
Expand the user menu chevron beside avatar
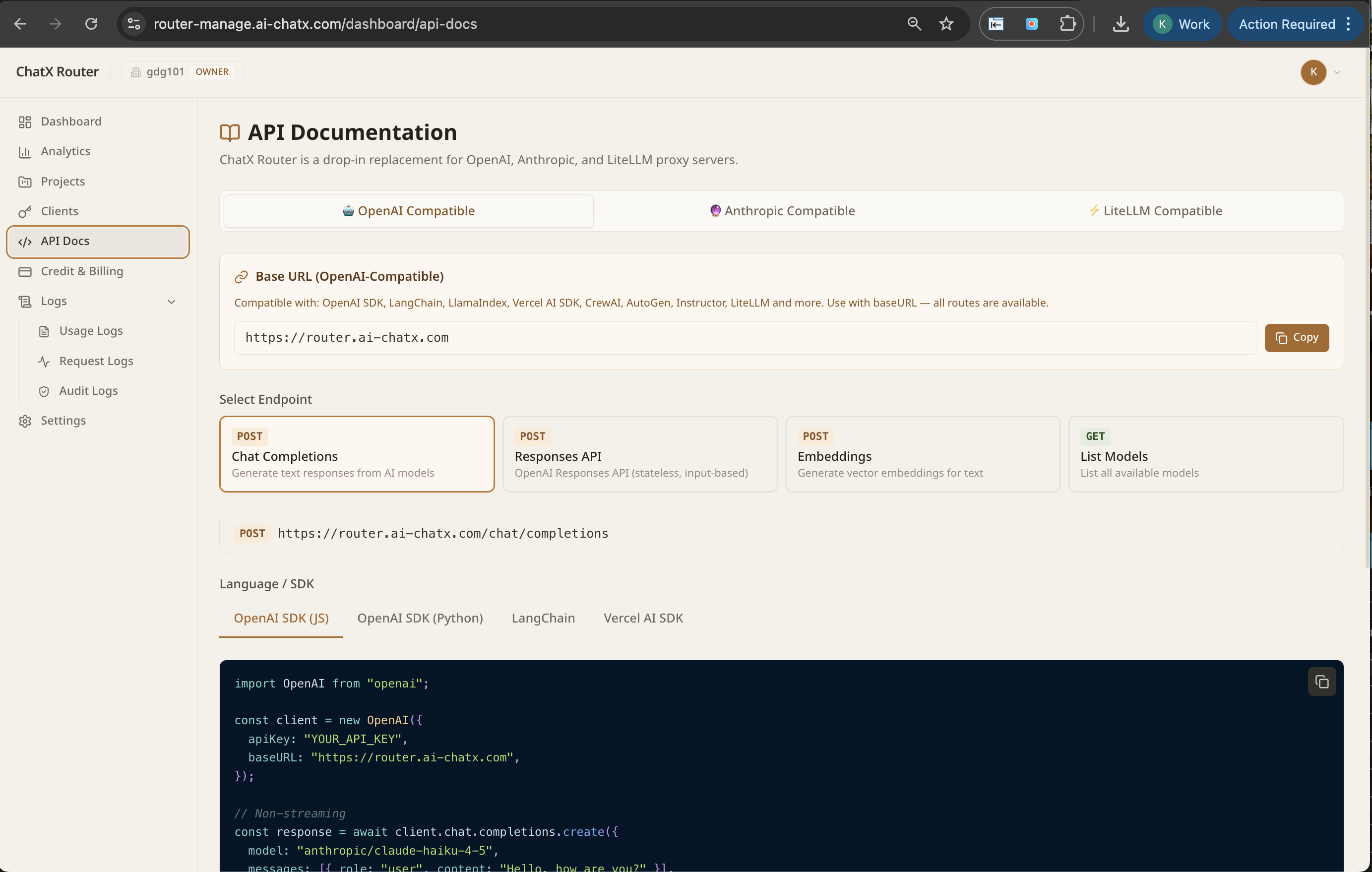point(1337,72)
